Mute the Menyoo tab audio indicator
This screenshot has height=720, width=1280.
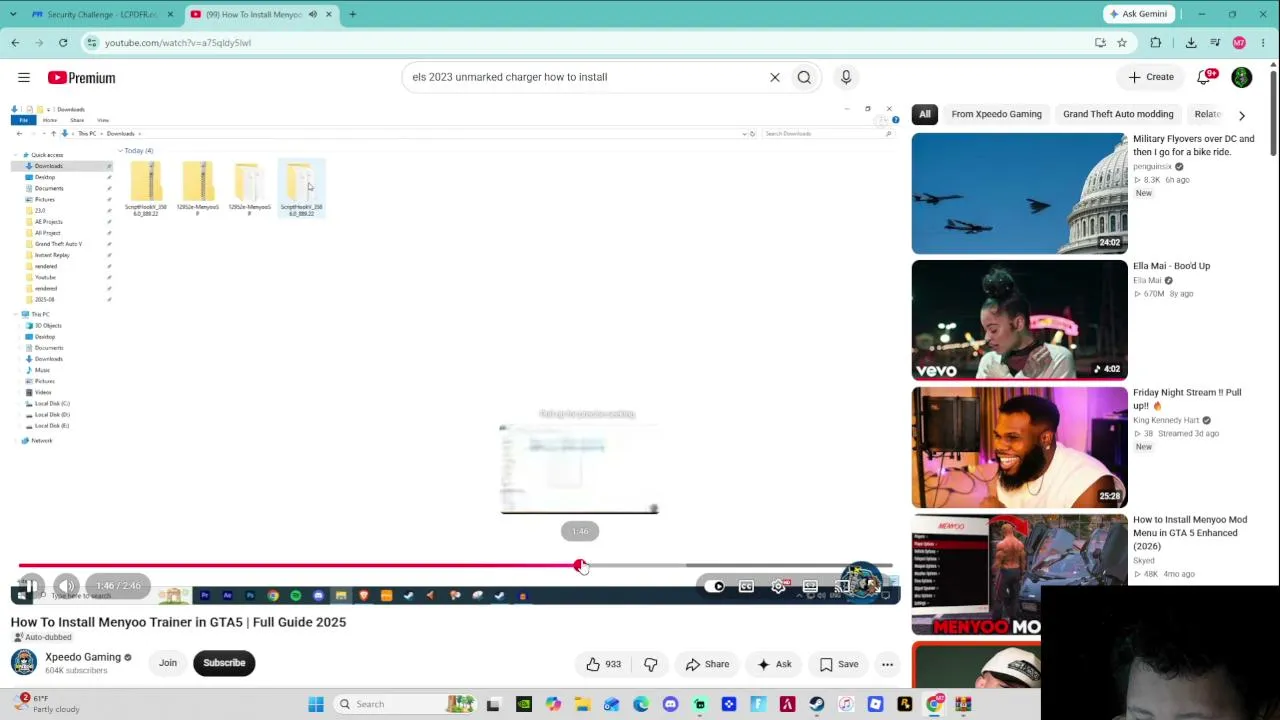pos(312,14)
